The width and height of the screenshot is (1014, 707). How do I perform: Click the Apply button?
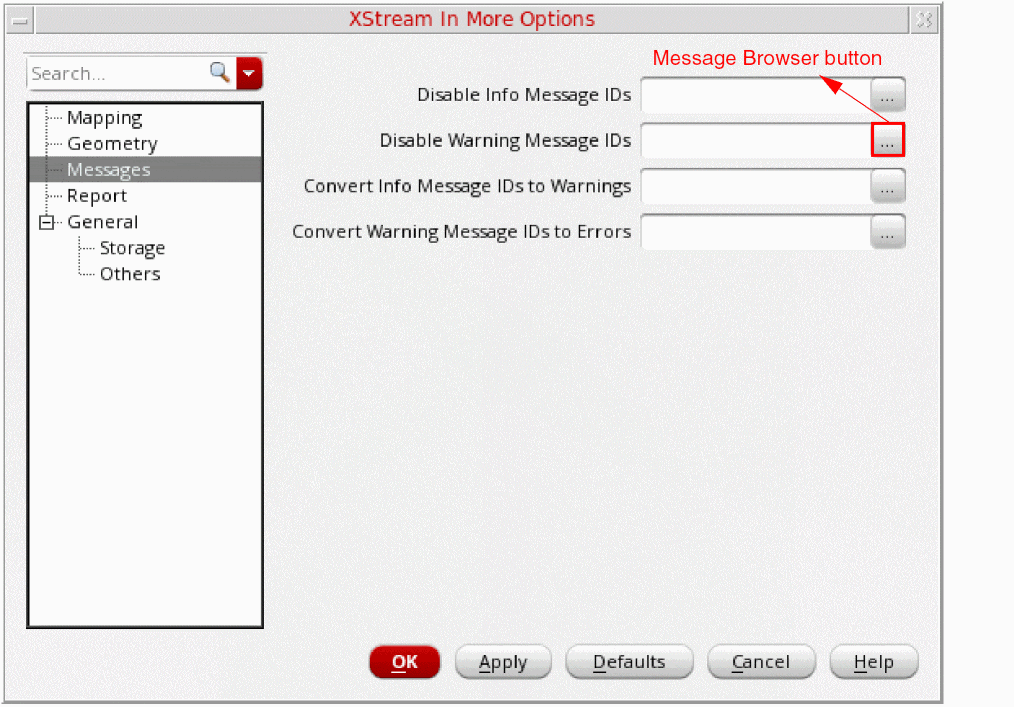pos(503,662)
